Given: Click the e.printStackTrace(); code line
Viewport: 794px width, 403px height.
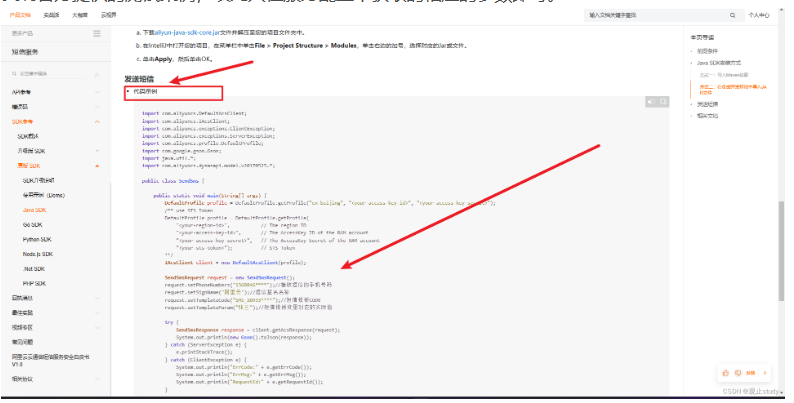Looking at the screenshot, I should [204, 352].
